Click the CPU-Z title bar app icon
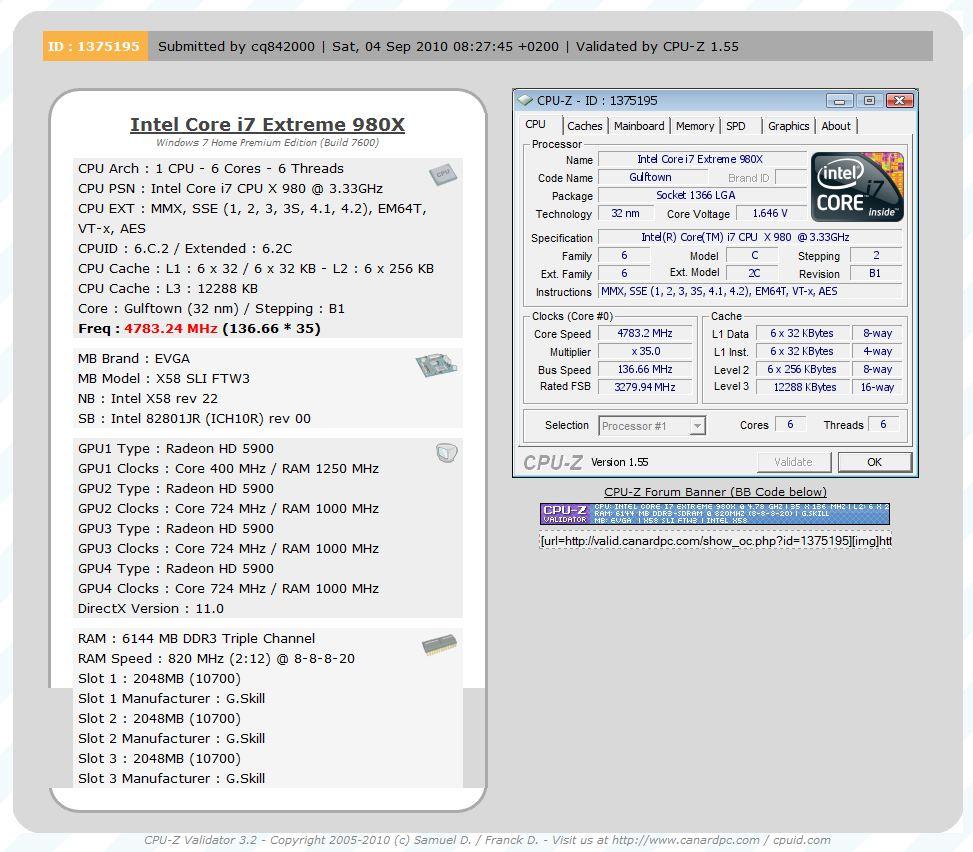This screenshot has height=852, width=973. [x=525, y=100]
